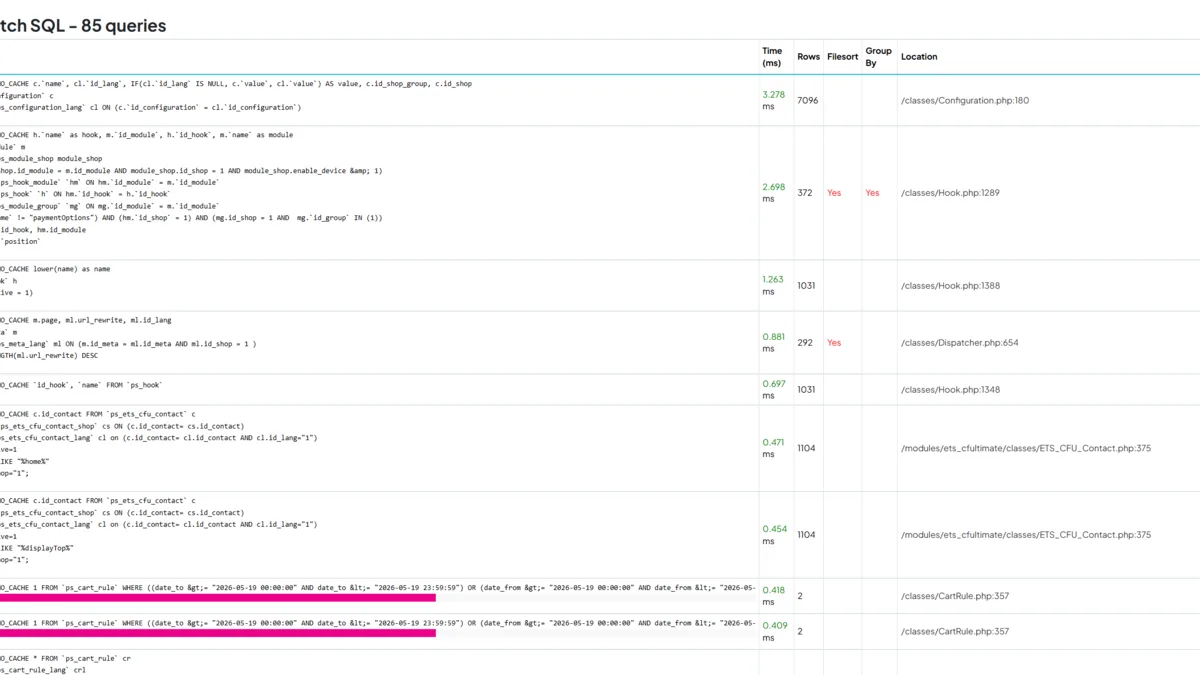
Task: Select the LIKE "%home%" query line
Action: pos(25,461)
